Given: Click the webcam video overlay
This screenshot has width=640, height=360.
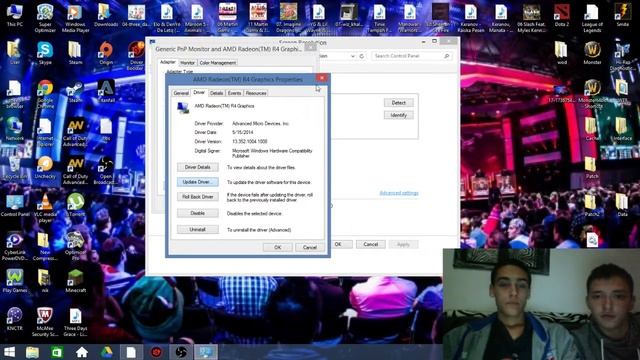Looking at the screenshot, I should 541,304.
